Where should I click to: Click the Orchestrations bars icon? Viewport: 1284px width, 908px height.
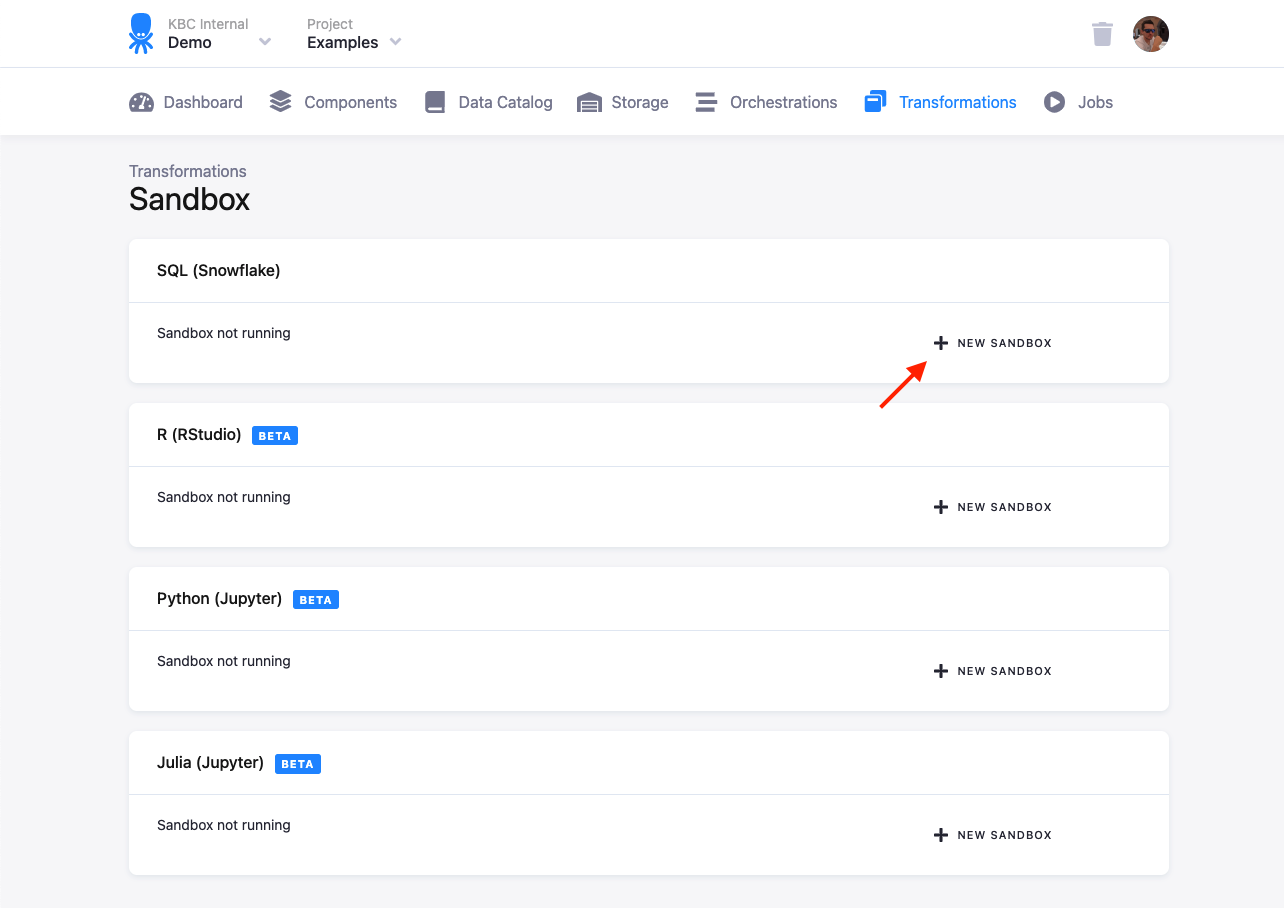(706, 102)
